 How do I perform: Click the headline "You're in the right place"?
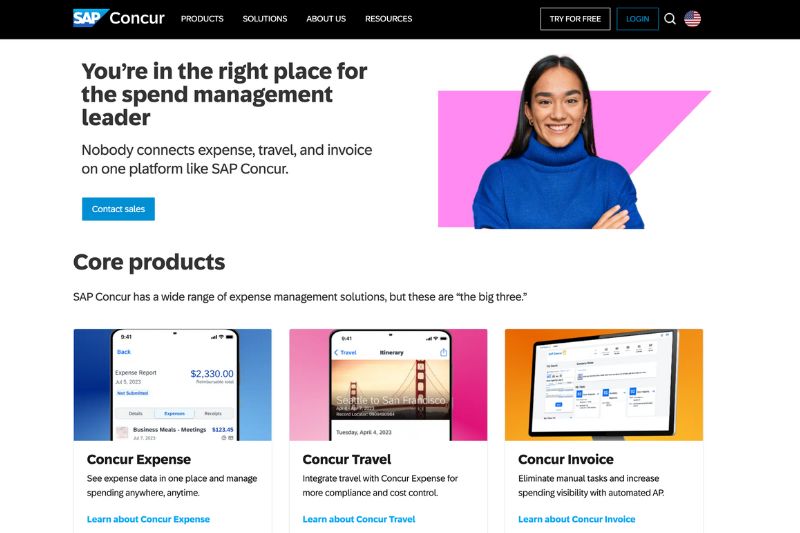pyautogui.click(x=224, y=94)
